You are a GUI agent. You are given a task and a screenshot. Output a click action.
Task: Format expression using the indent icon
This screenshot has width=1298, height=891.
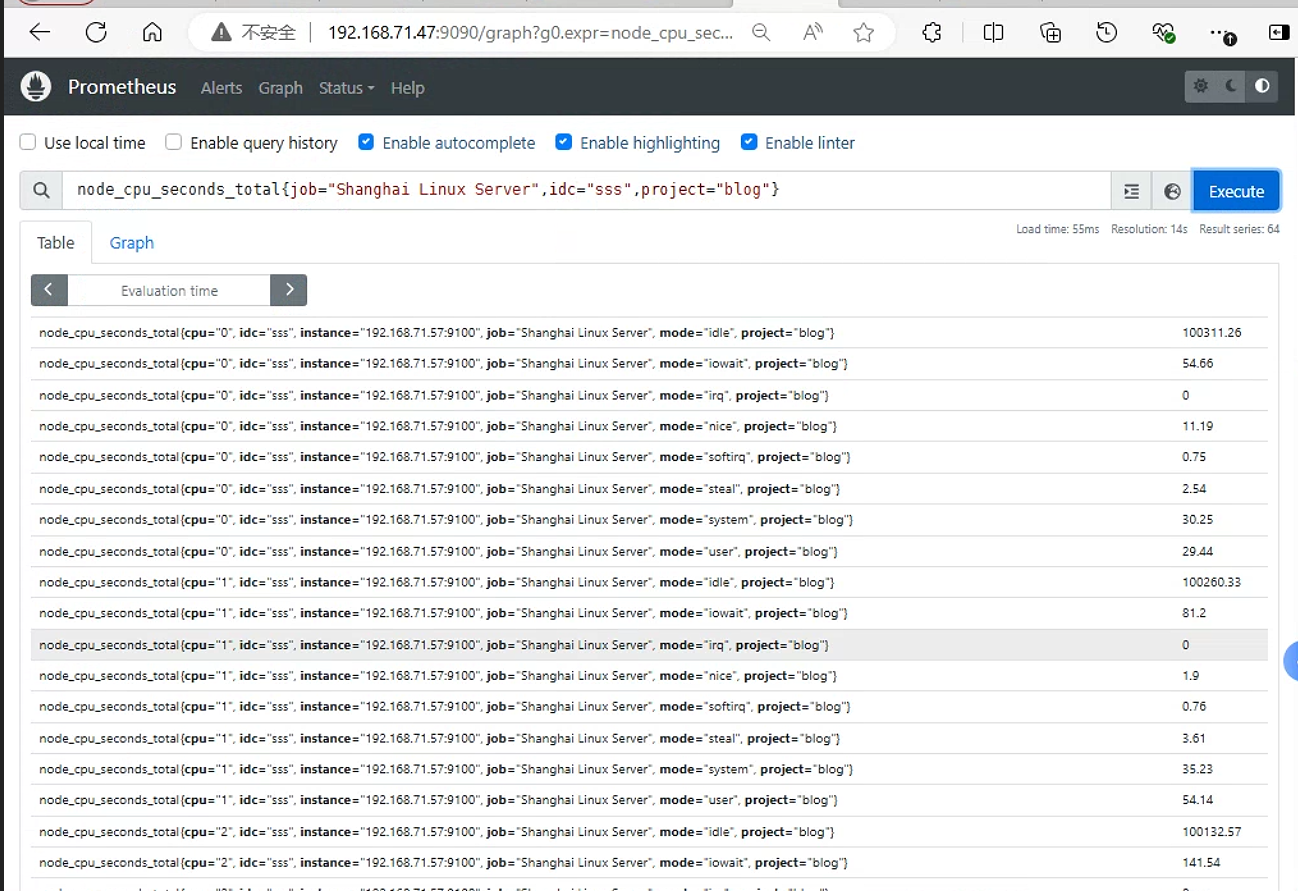pyautogui.click(x=1132, y=191)
